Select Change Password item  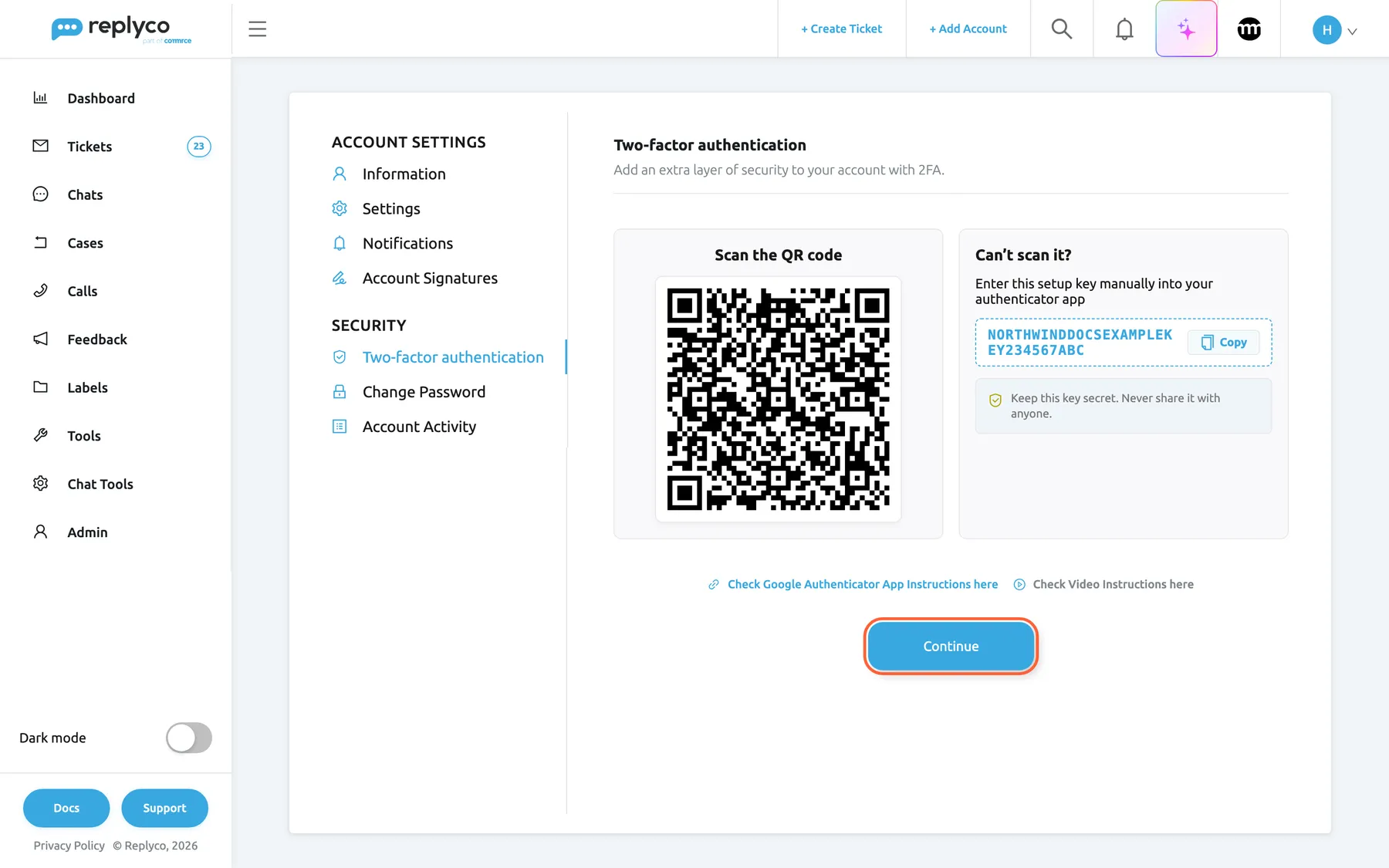[x=424, y=392]
